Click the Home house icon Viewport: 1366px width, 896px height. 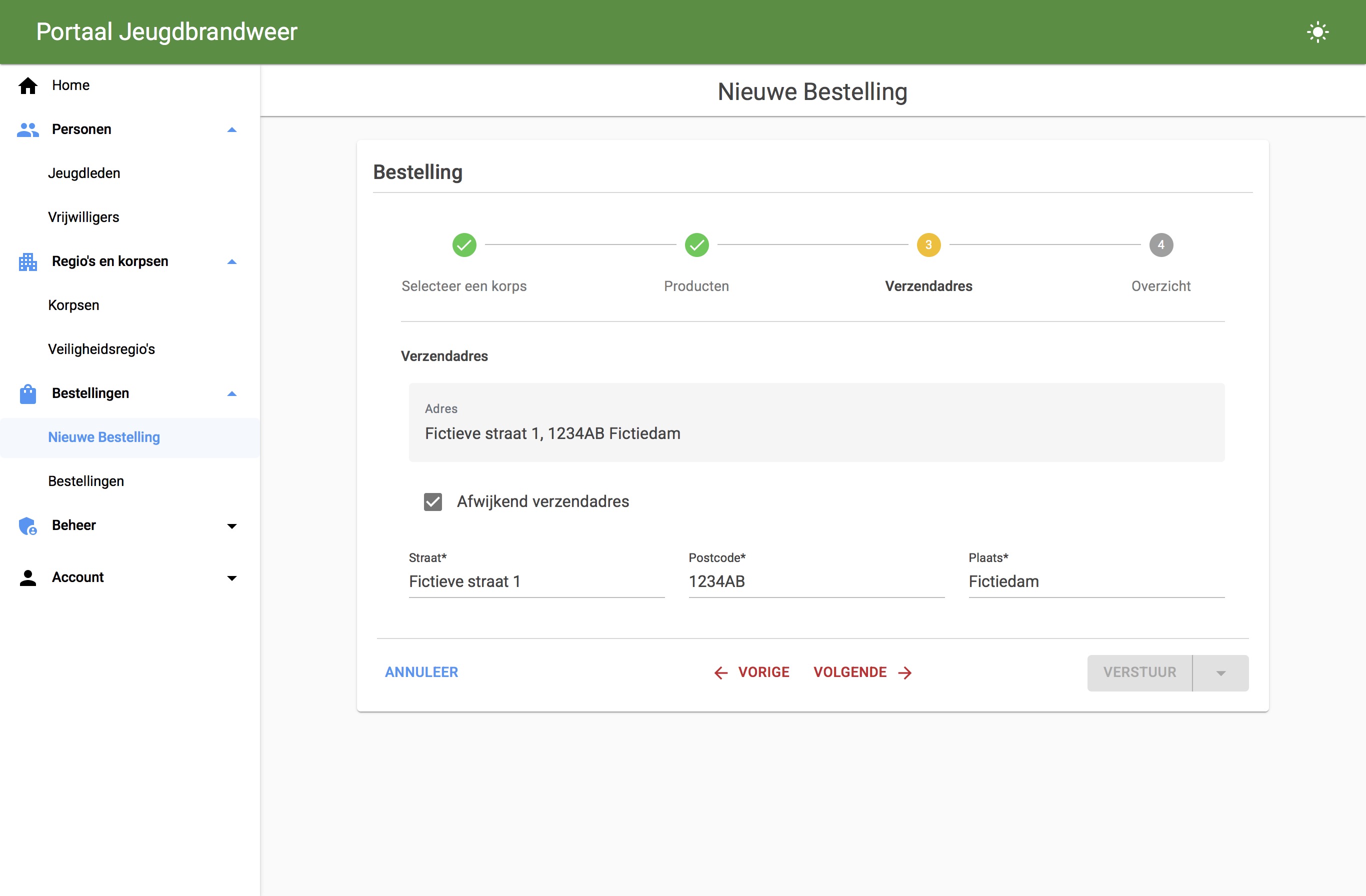coord(27,85)
